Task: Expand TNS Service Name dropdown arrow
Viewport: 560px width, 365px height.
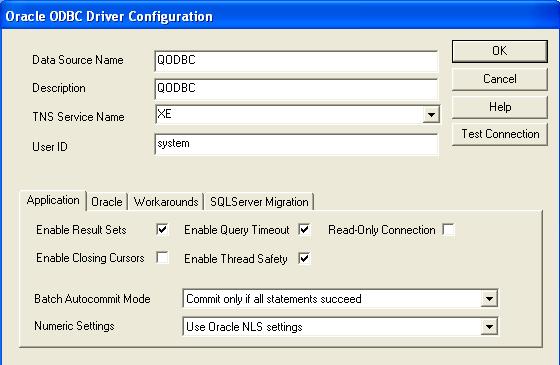Action: tap(431, 115)
